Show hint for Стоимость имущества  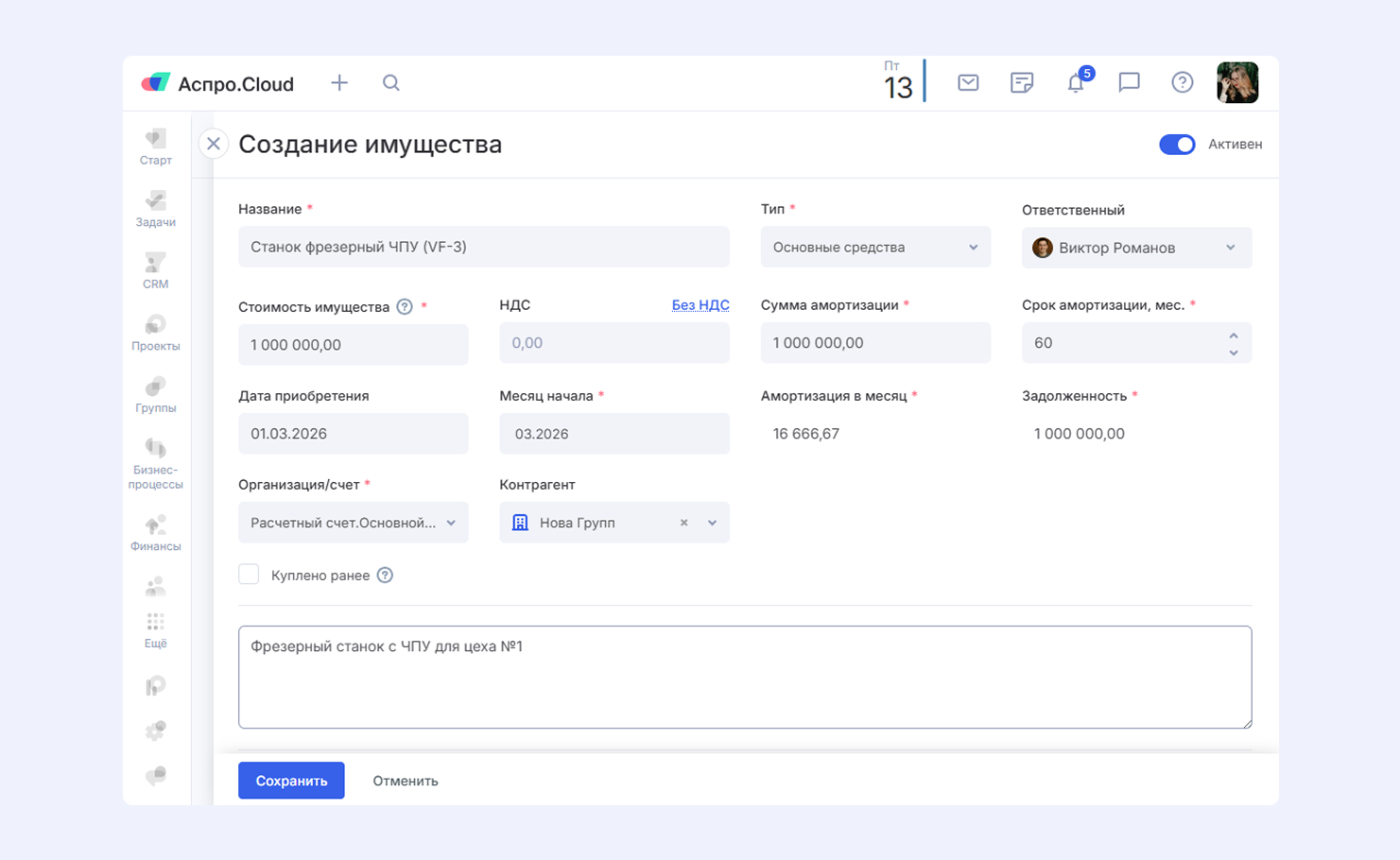(405, 307)
